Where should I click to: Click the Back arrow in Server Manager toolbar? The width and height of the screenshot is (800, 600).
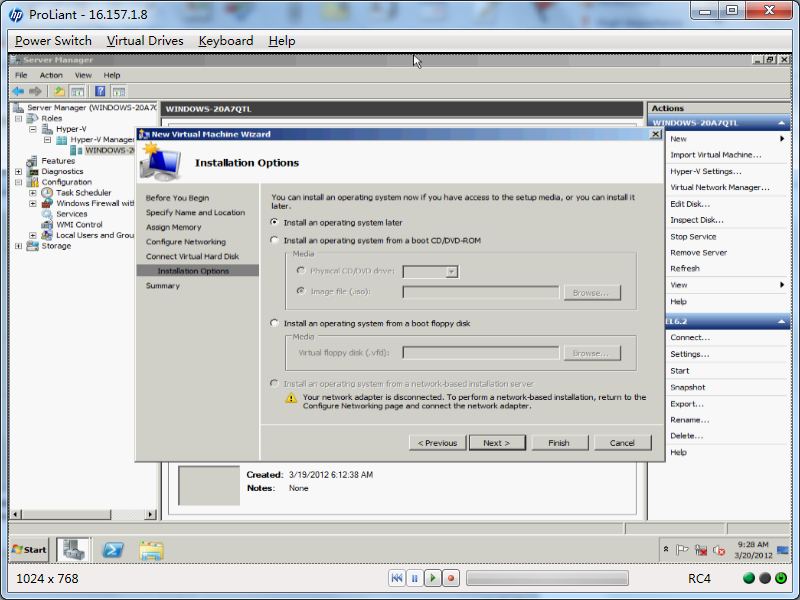click(18, 91)
